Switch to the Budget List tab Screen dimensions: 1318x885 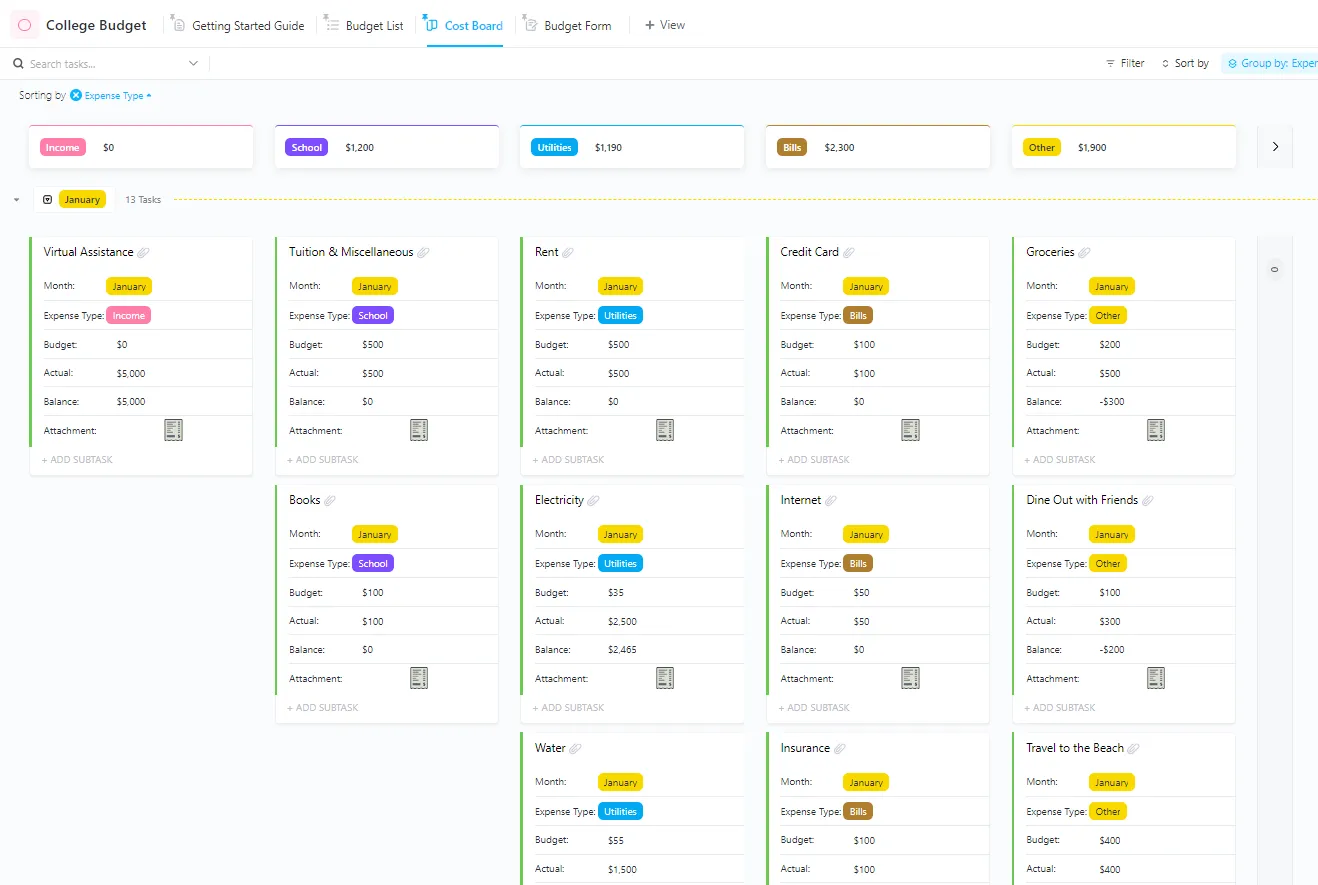coord(365,25)
